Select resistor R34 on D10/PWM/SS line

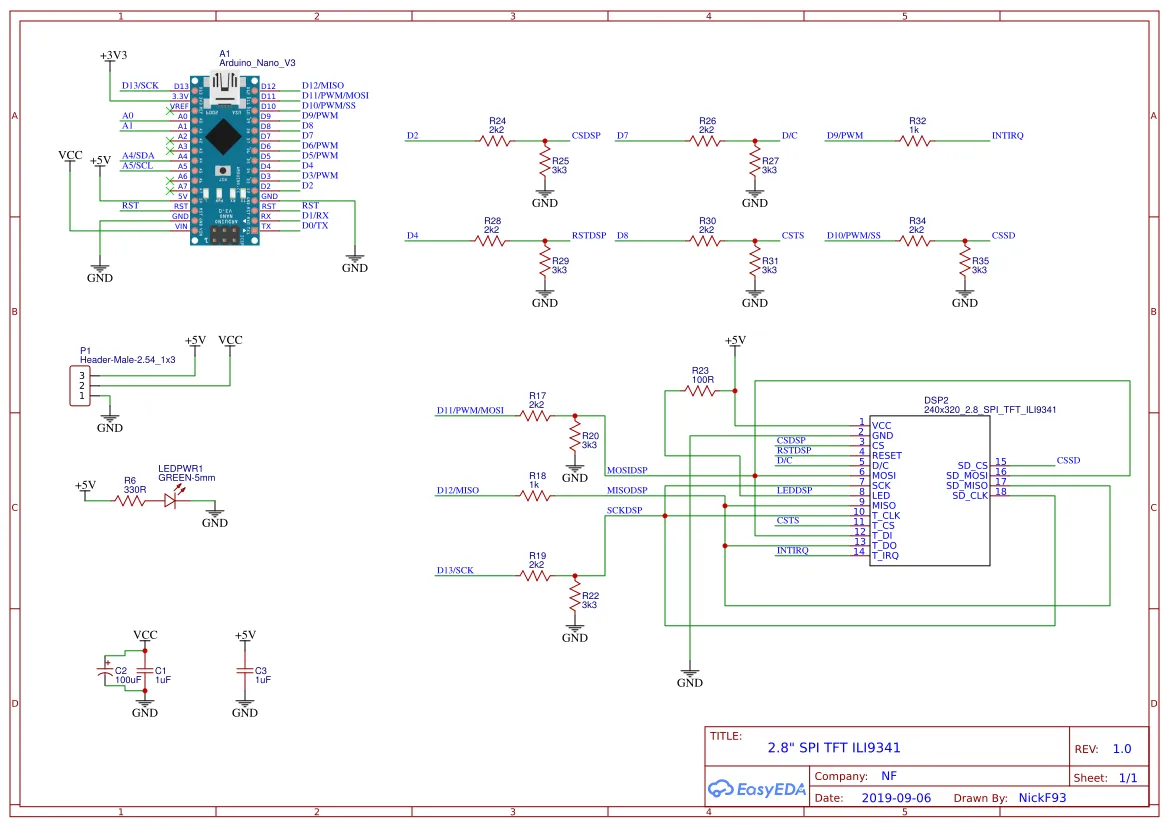[x=916, y=241]
